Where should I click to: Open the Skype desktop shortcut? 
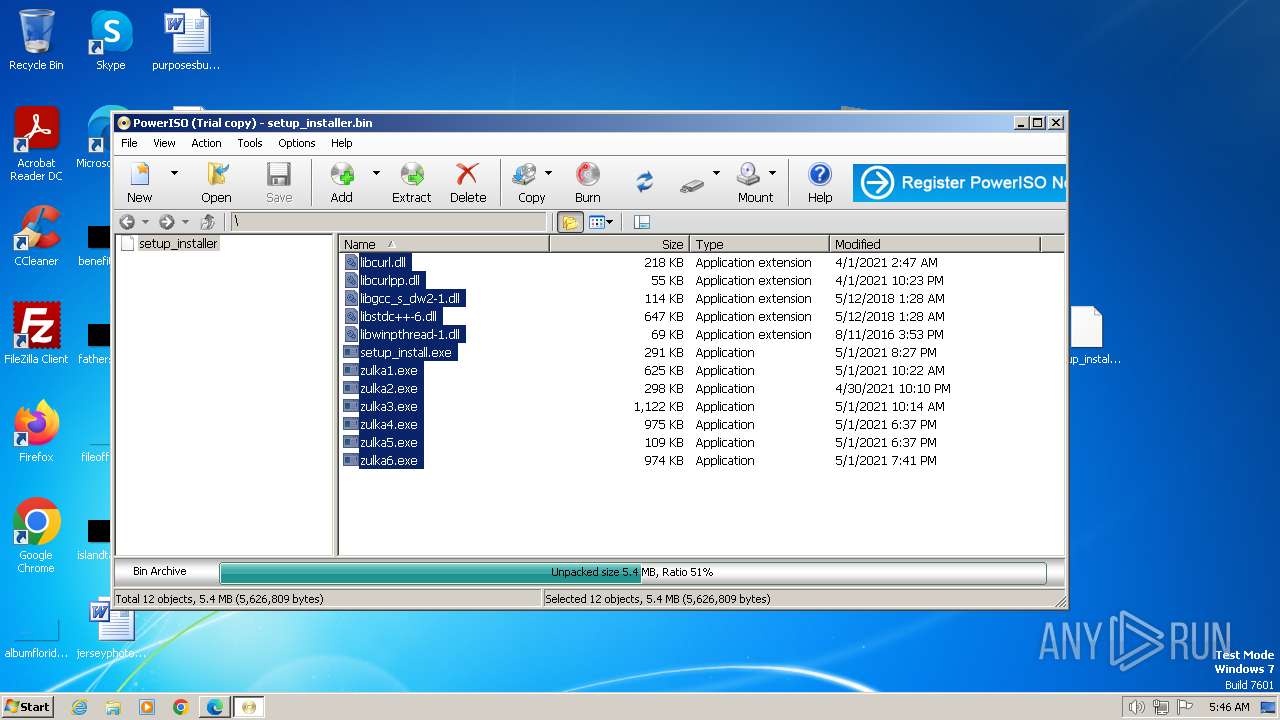coord(110,40)
